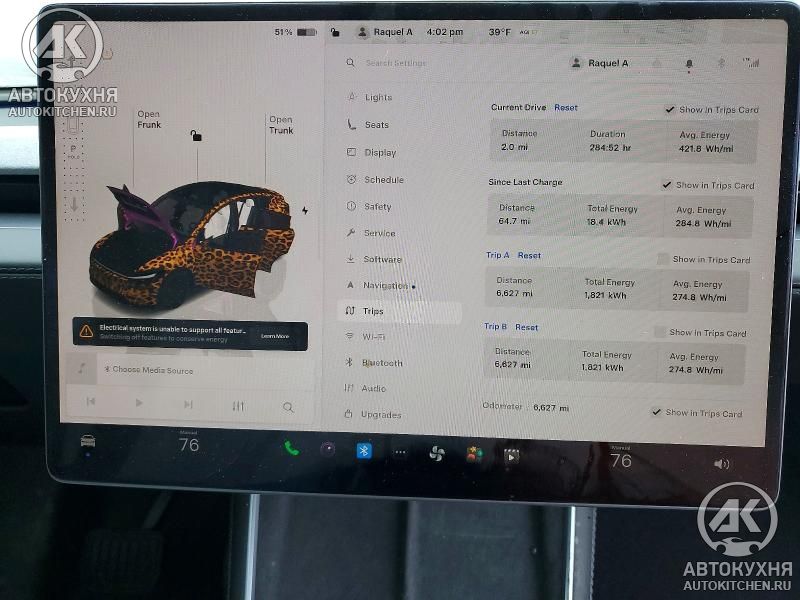Reset the Current Drive trip data
Screen dimensions: 800x600
click(566, 108)
